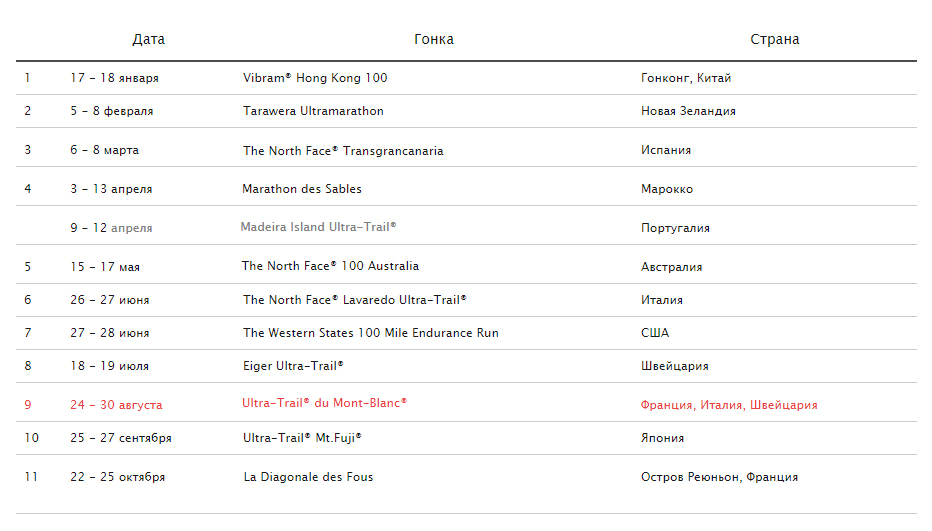Click the Madeira Island Ultra-Trail link
Image resolution: width=932 pixels, height=531 pixels.
(x=318, y=227)
